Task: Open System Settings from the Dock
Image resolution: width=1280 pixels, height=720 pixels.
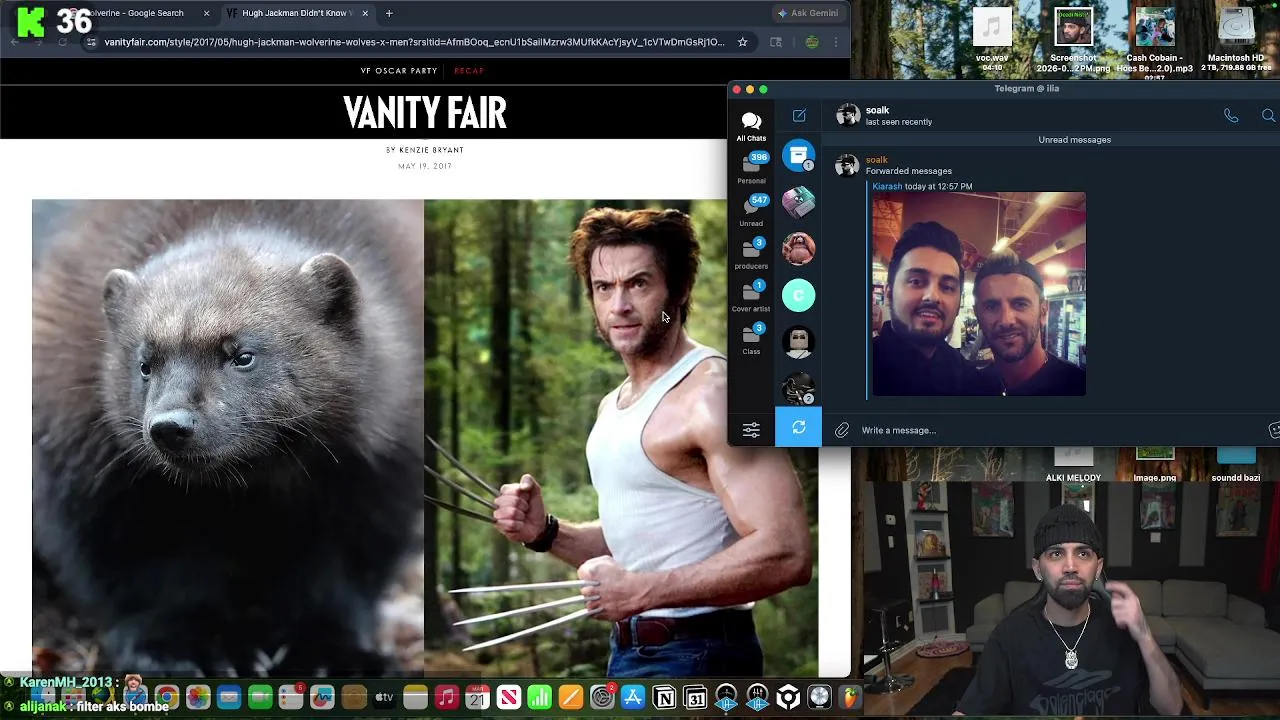Action: point(602,697)
